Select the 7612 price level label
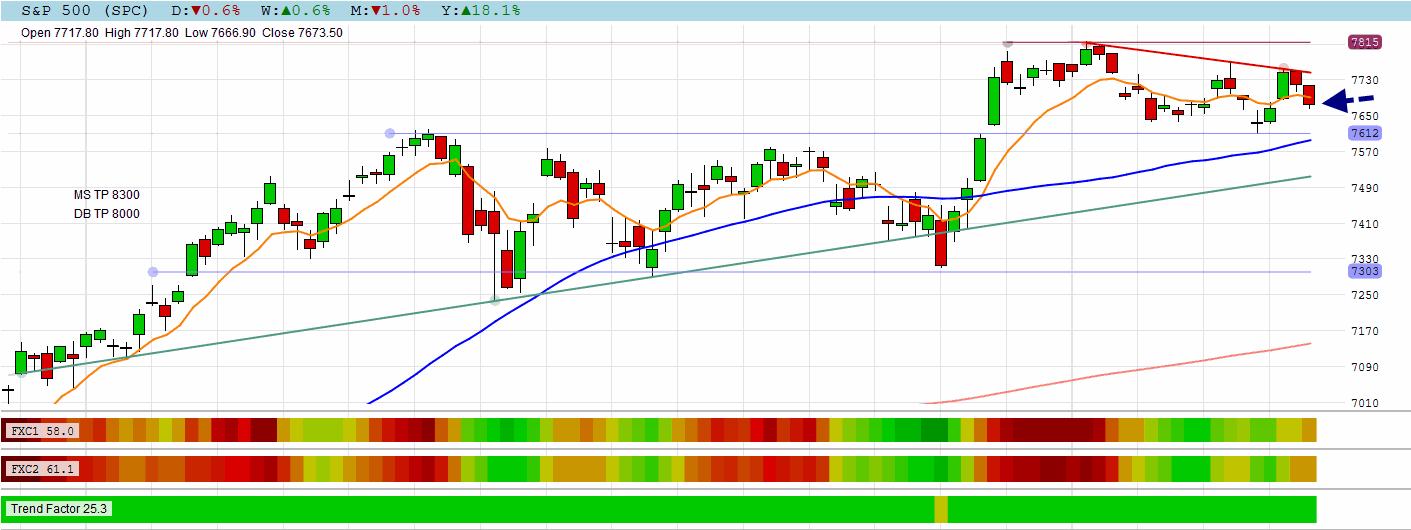 pos(1365,133)
